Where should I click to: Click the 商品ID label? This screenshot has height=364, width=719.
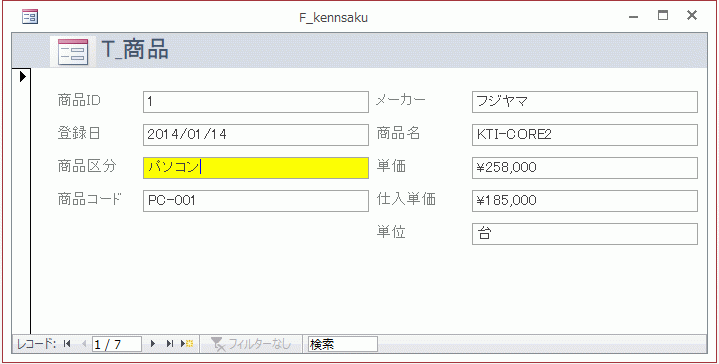pyautogui.click(x=79, y=100)
